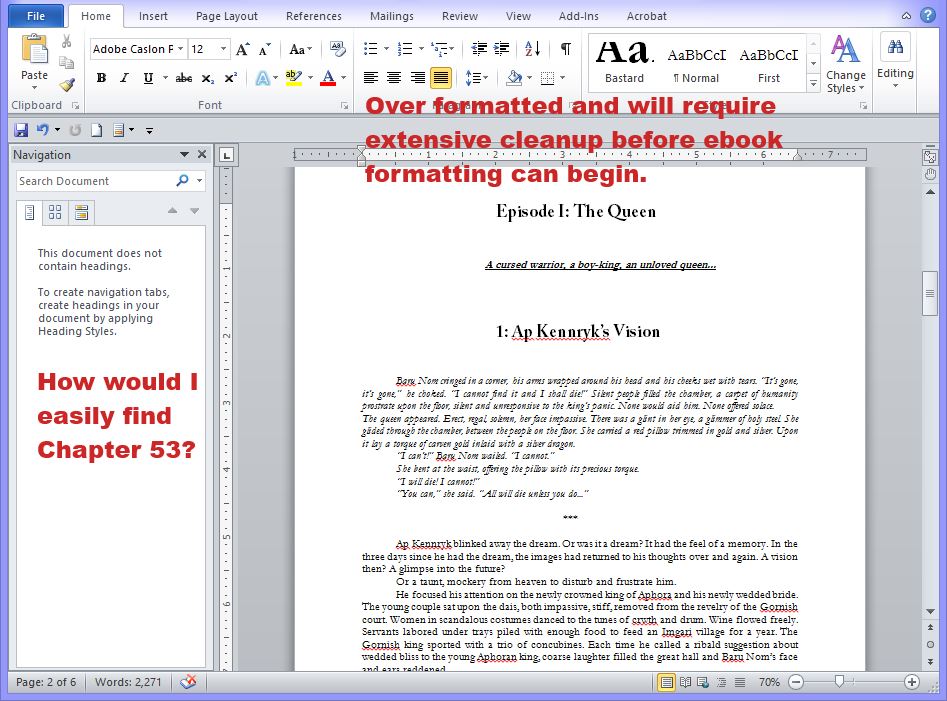Toggle Show/Hide paragraph marks

pyautogui.click(x=566, y=49)
